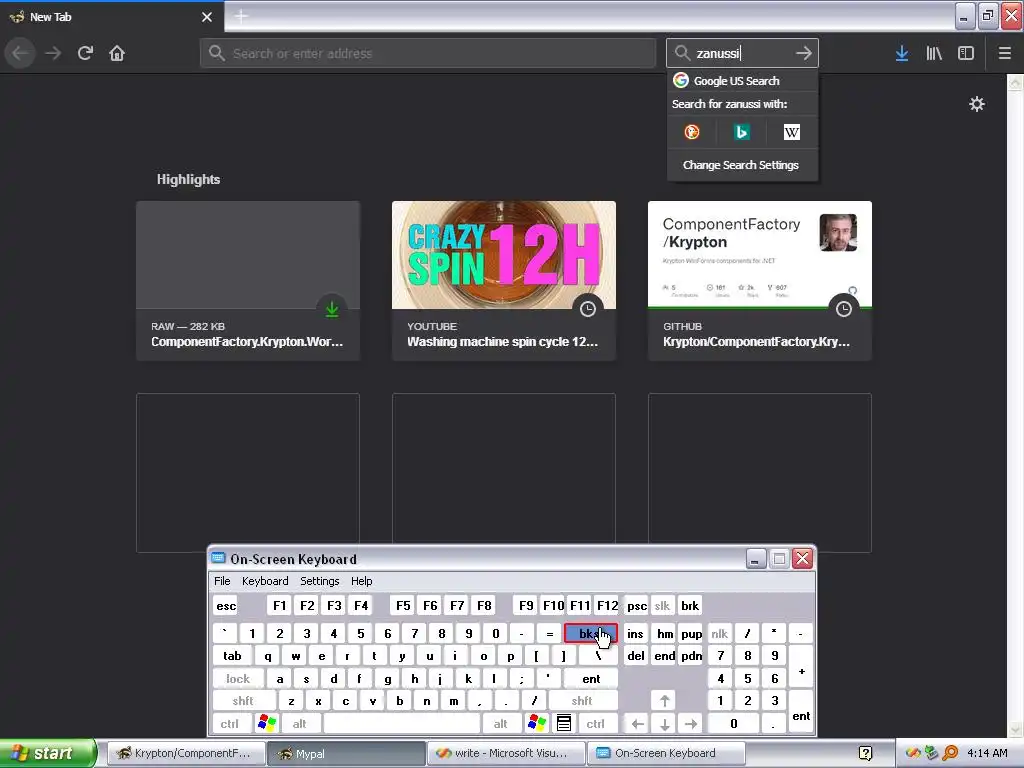
Task: Focus the Search or enter address bar
Action: tap(428, 53)
